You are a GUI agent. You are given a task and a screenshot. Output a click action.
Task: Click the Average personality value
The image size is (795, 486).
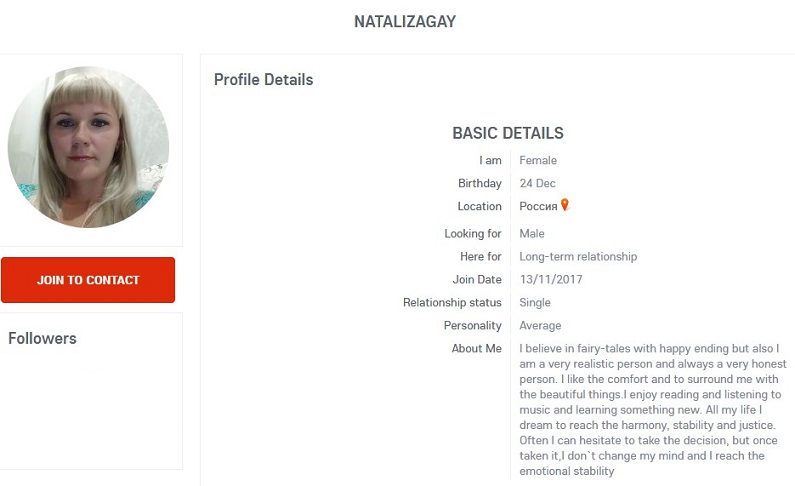click(540, 326)
